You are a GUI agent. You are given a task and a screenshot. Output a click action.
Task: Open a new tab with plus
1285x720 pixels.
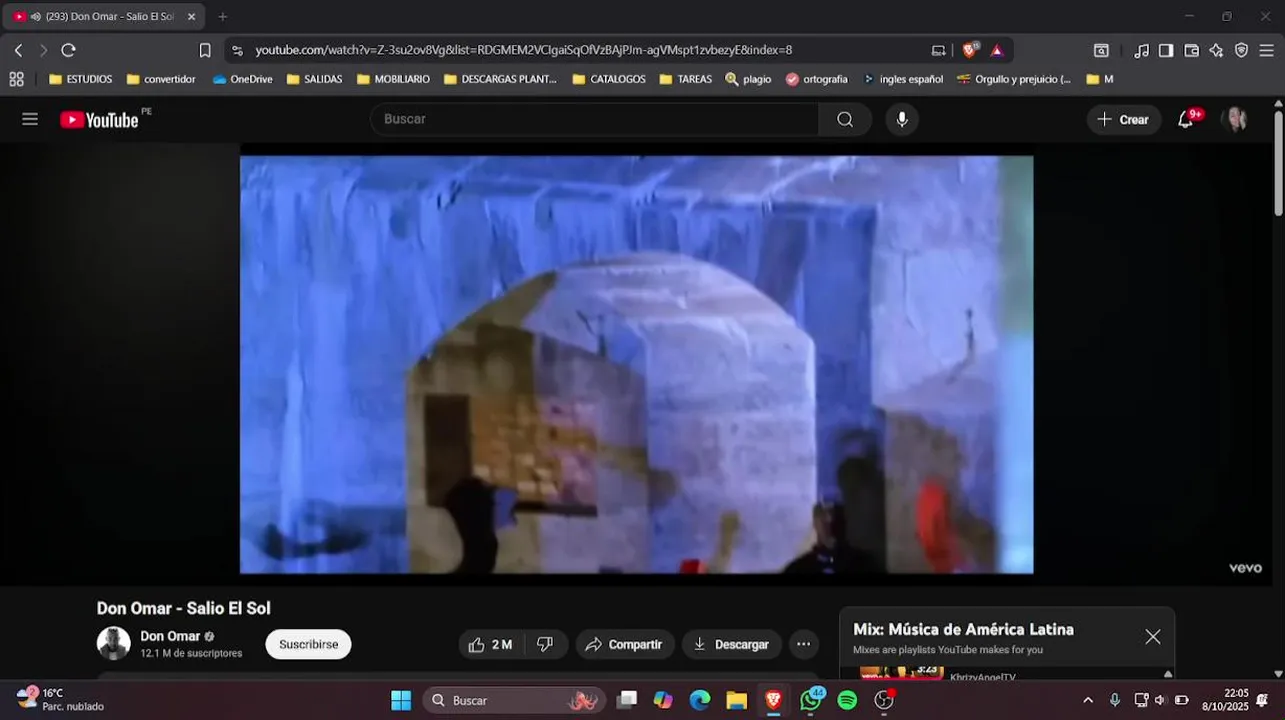pos(222,16)
